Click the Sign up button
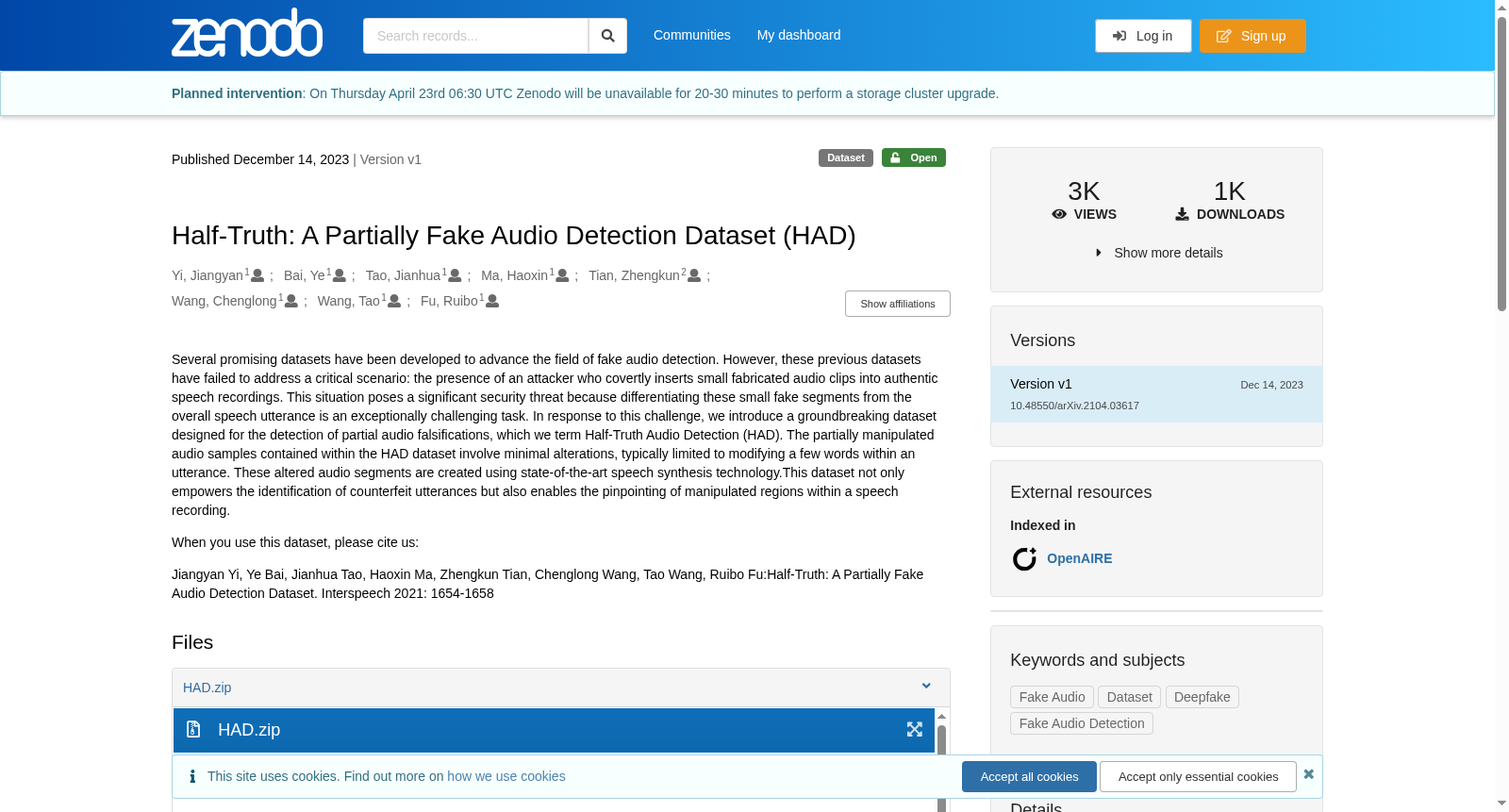The height and width of the screenshot is (812, 1509). coord(1252,36)
